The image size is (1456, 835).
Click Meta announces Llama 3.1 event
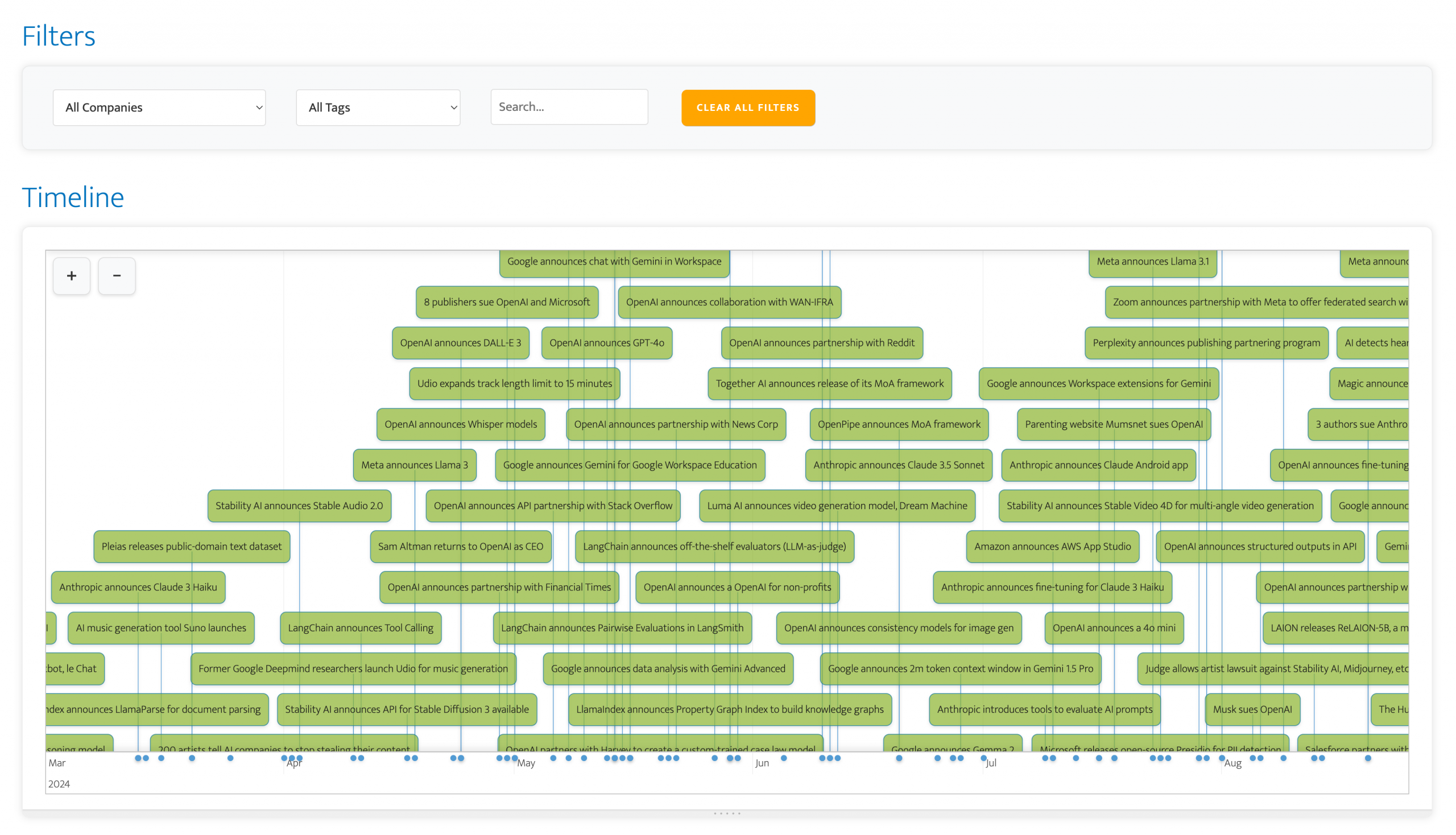[x=1152, y=262]
